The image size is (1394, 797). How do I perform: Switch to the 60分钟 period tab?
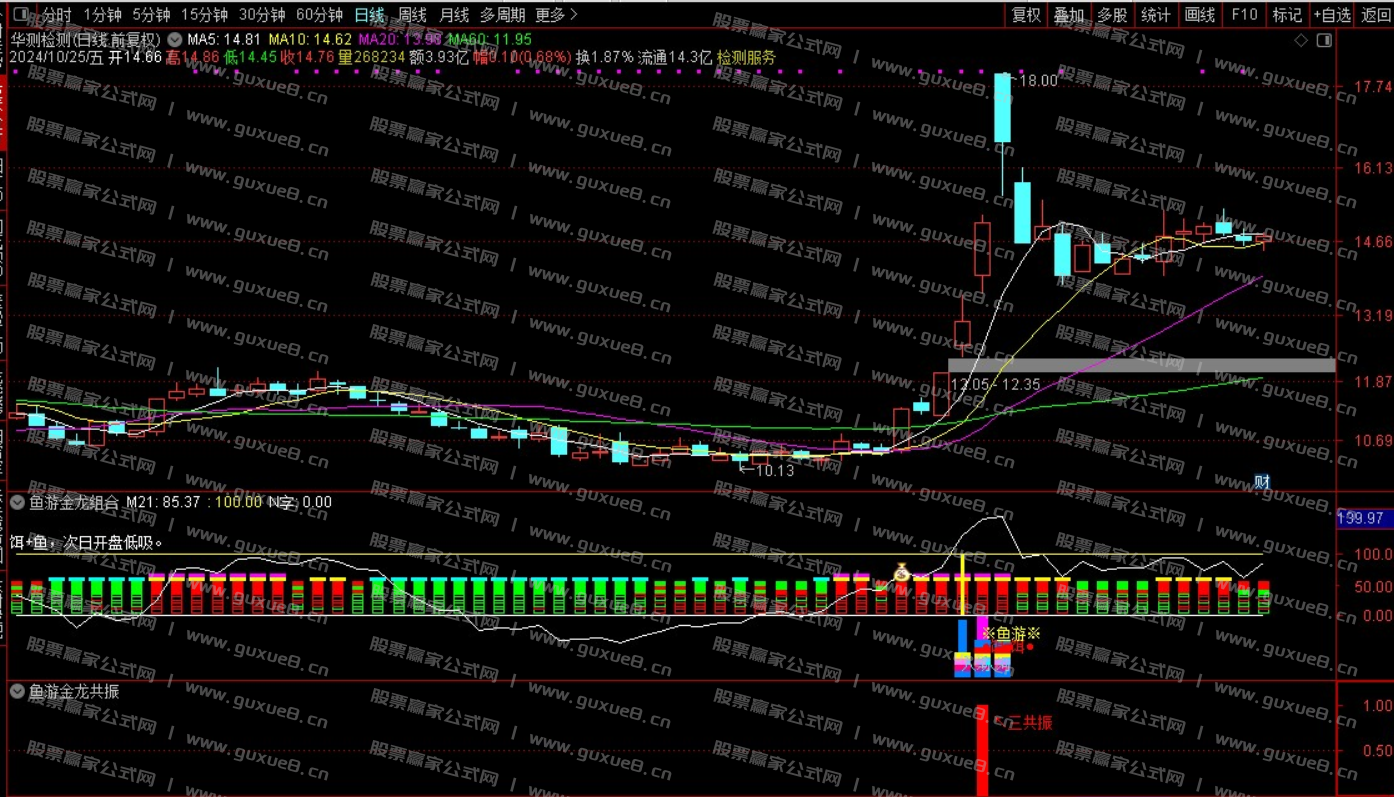(x=319, y=15)
